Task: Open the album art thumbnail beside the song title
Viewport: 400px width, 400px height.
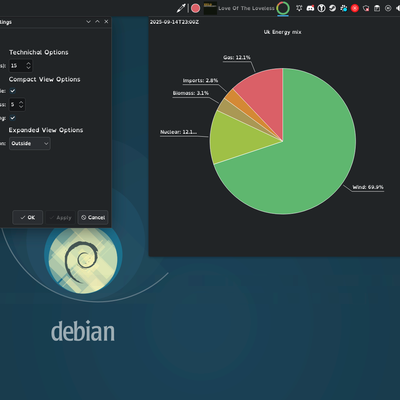Action: point(210,8)
